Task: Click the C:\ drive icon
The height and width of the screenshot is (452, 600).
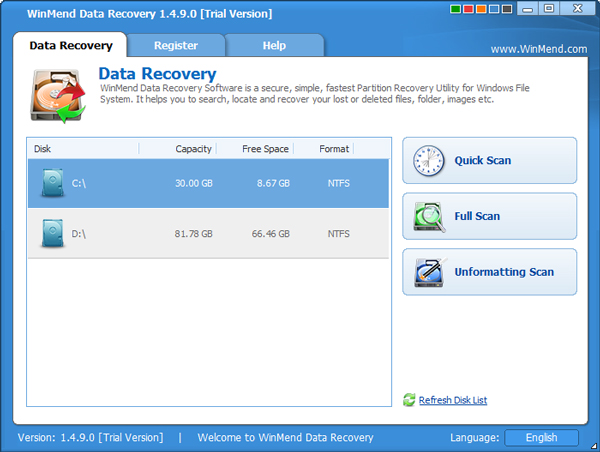Action: (53, 183)
